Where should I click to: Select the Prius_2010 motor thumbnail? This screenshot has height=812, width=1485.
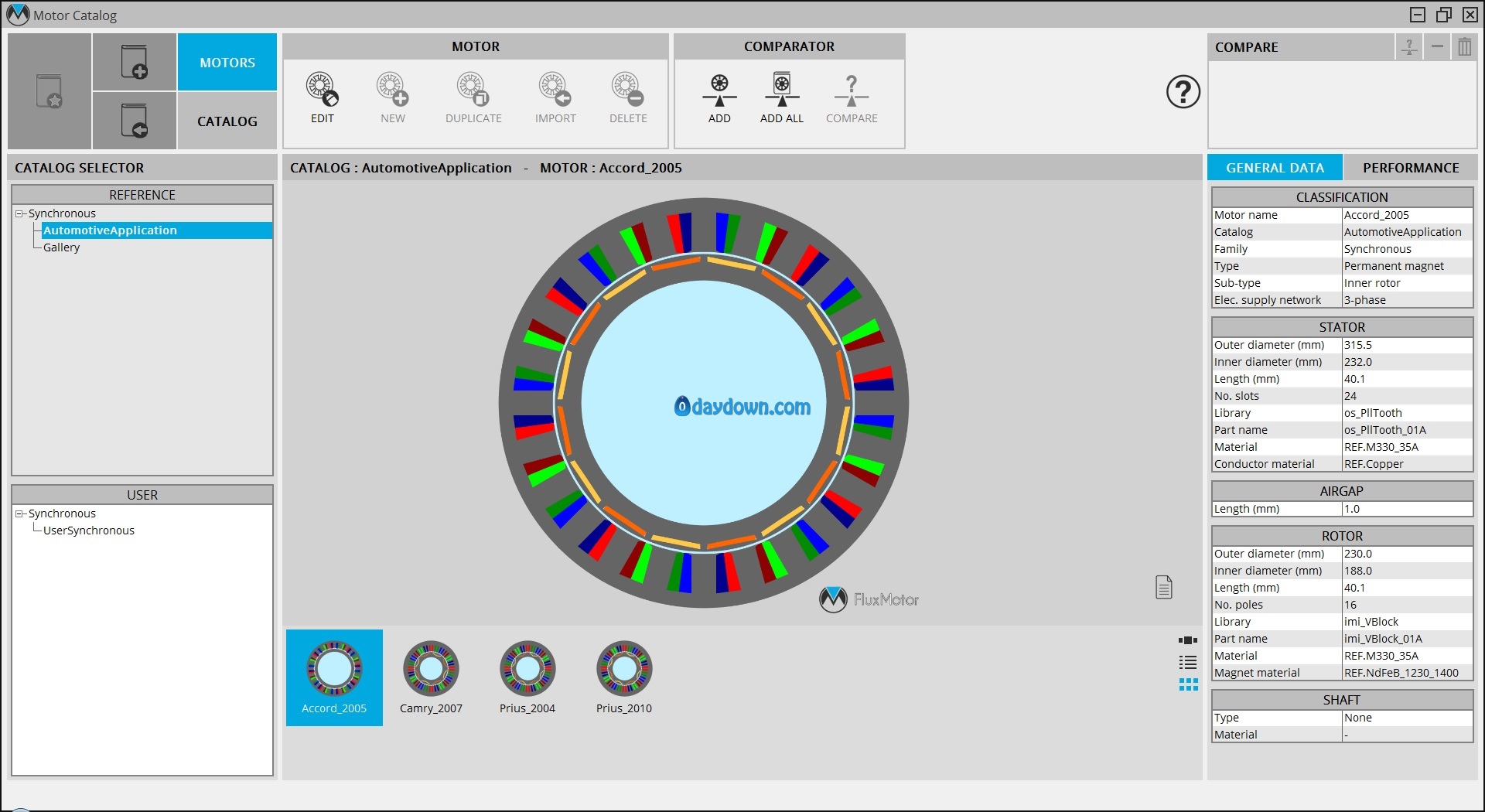click(624, 677)
